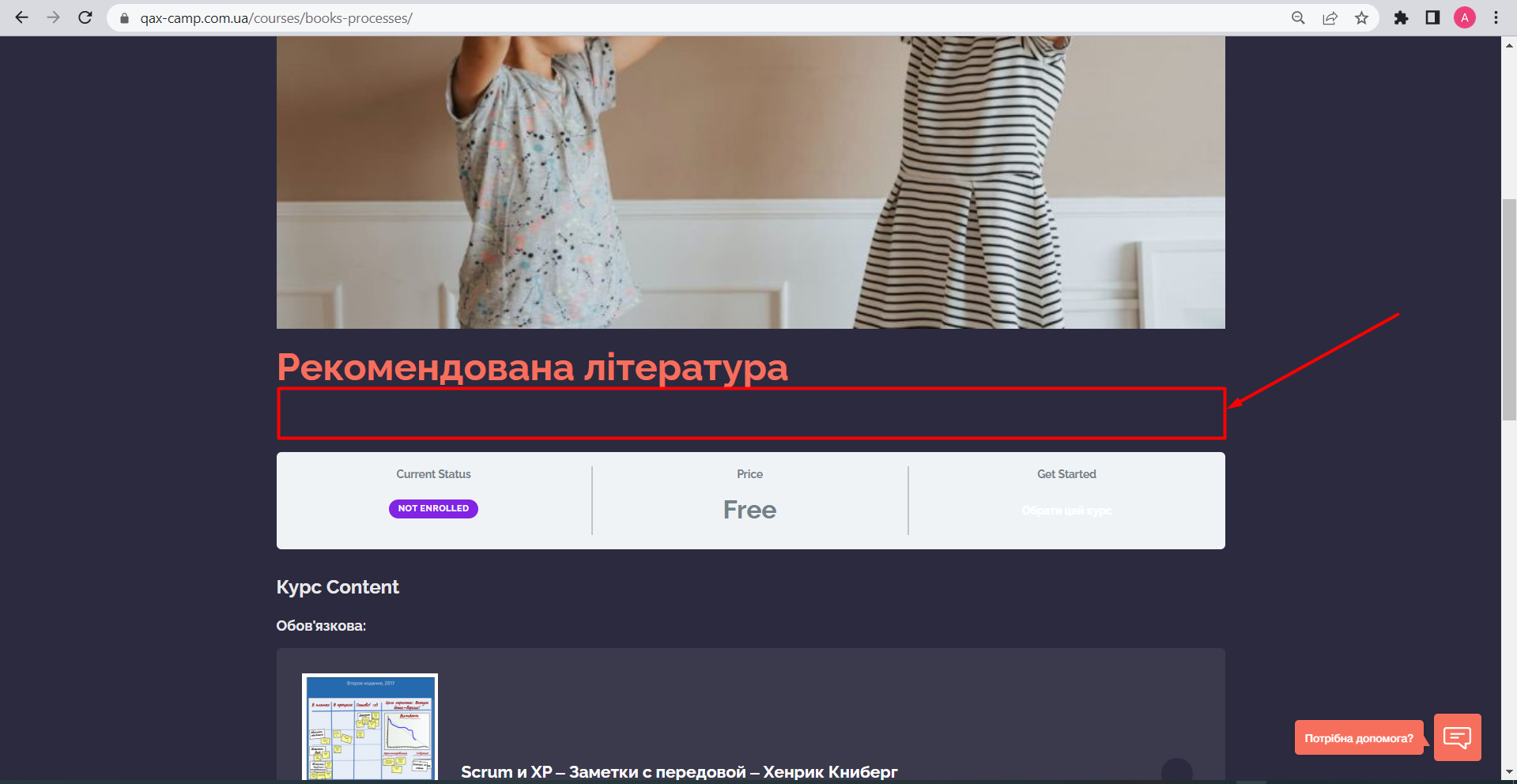The height and width of the screenshot is (784, 1517).
Task: Open the browser Extensions puzzle icon
Action: 1401,17
